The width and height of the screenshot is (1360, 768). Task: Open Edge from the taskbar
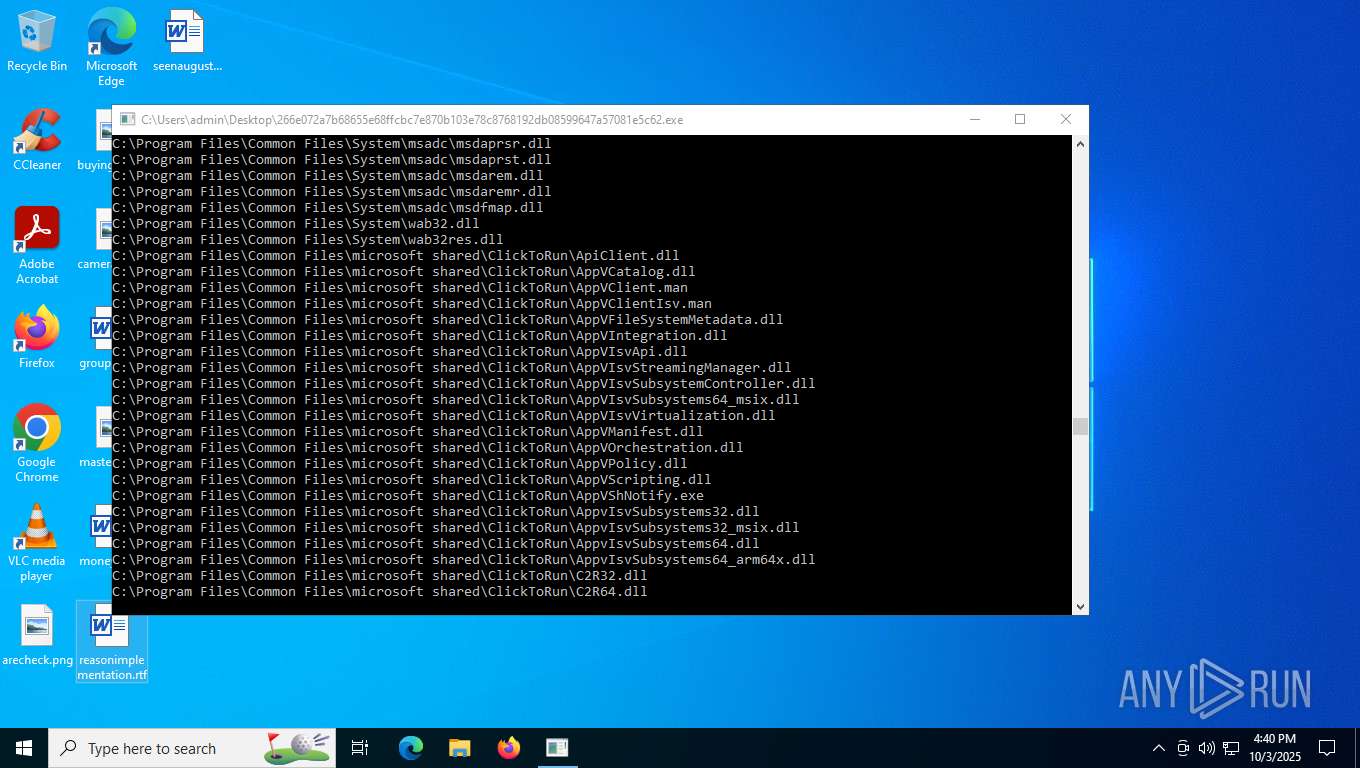tap(410, 748)
